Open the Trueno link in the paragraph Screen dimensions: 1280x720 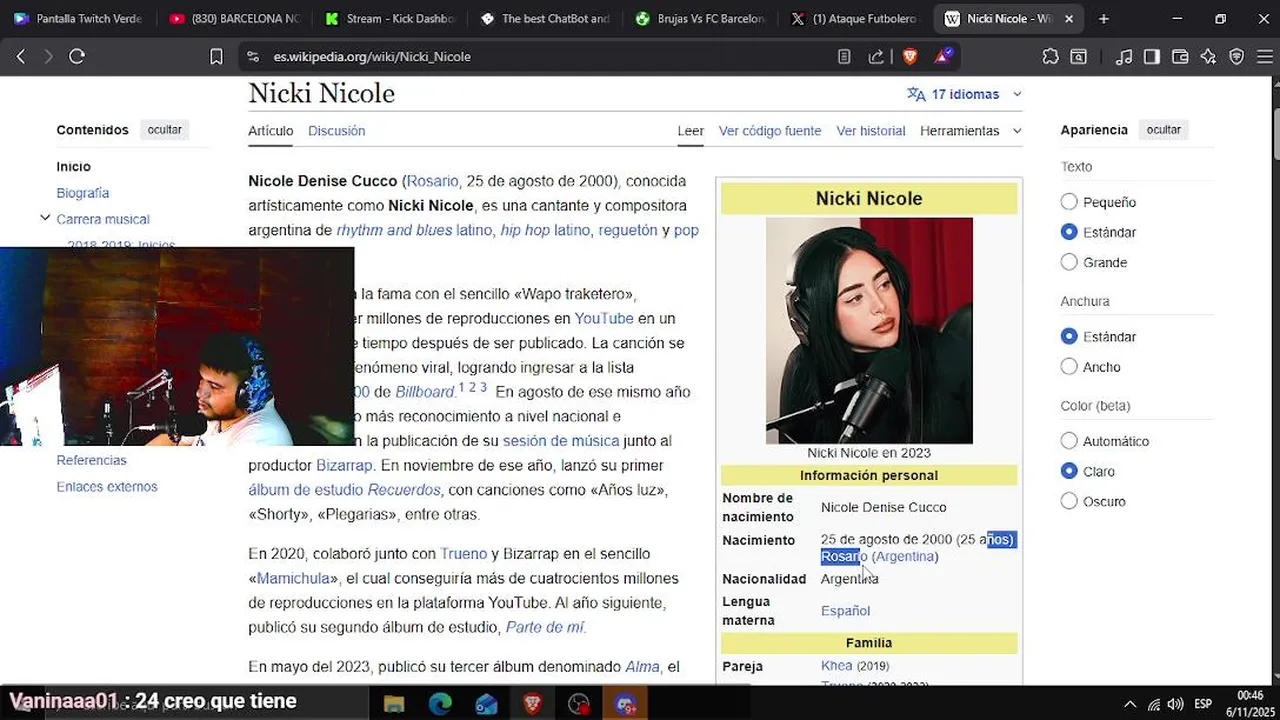point(464,554)
